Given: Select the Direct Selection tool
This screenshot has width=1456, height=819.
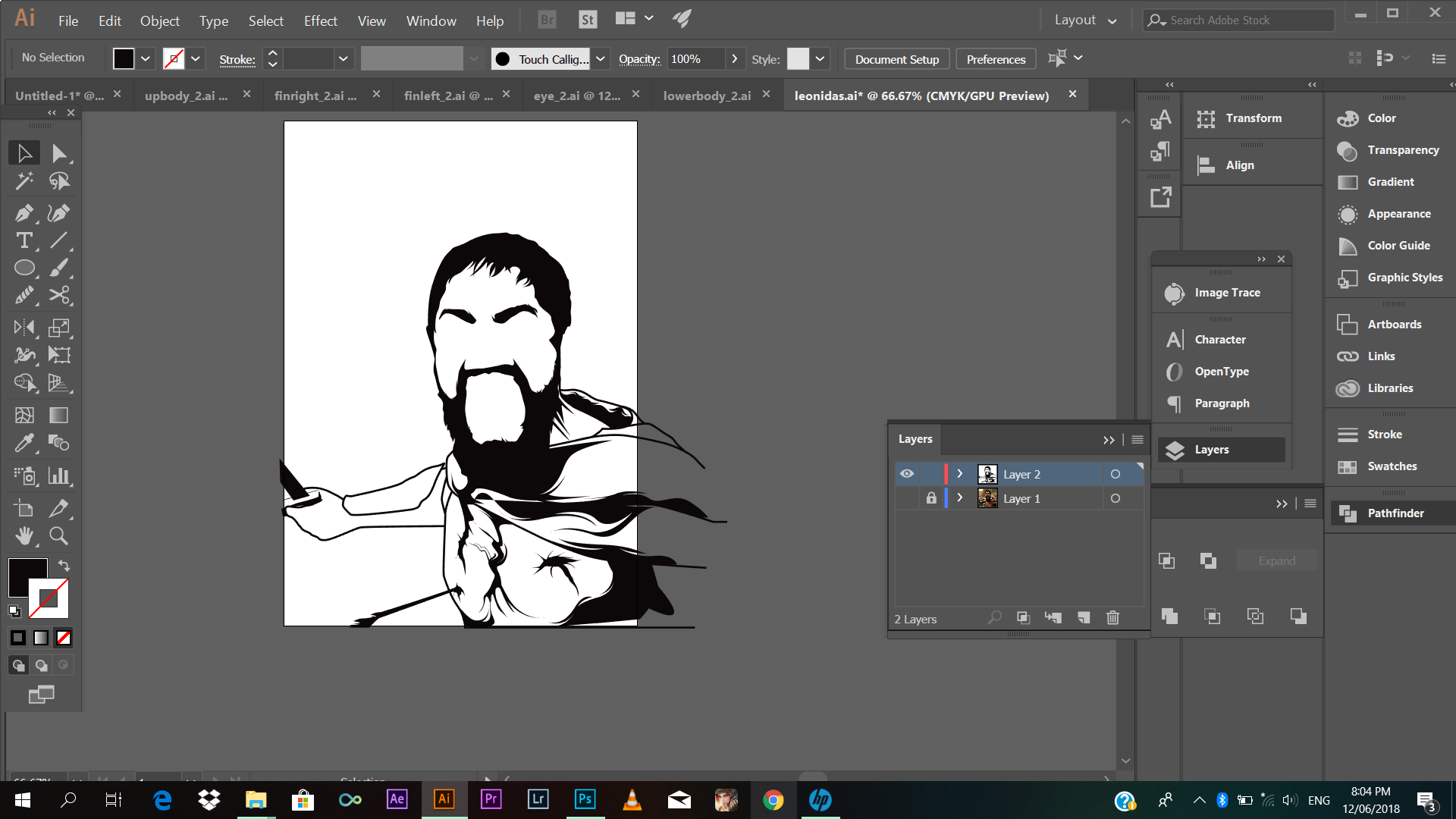Looking at the screenshot, I should pyautogui.click(x=59, y=153).
